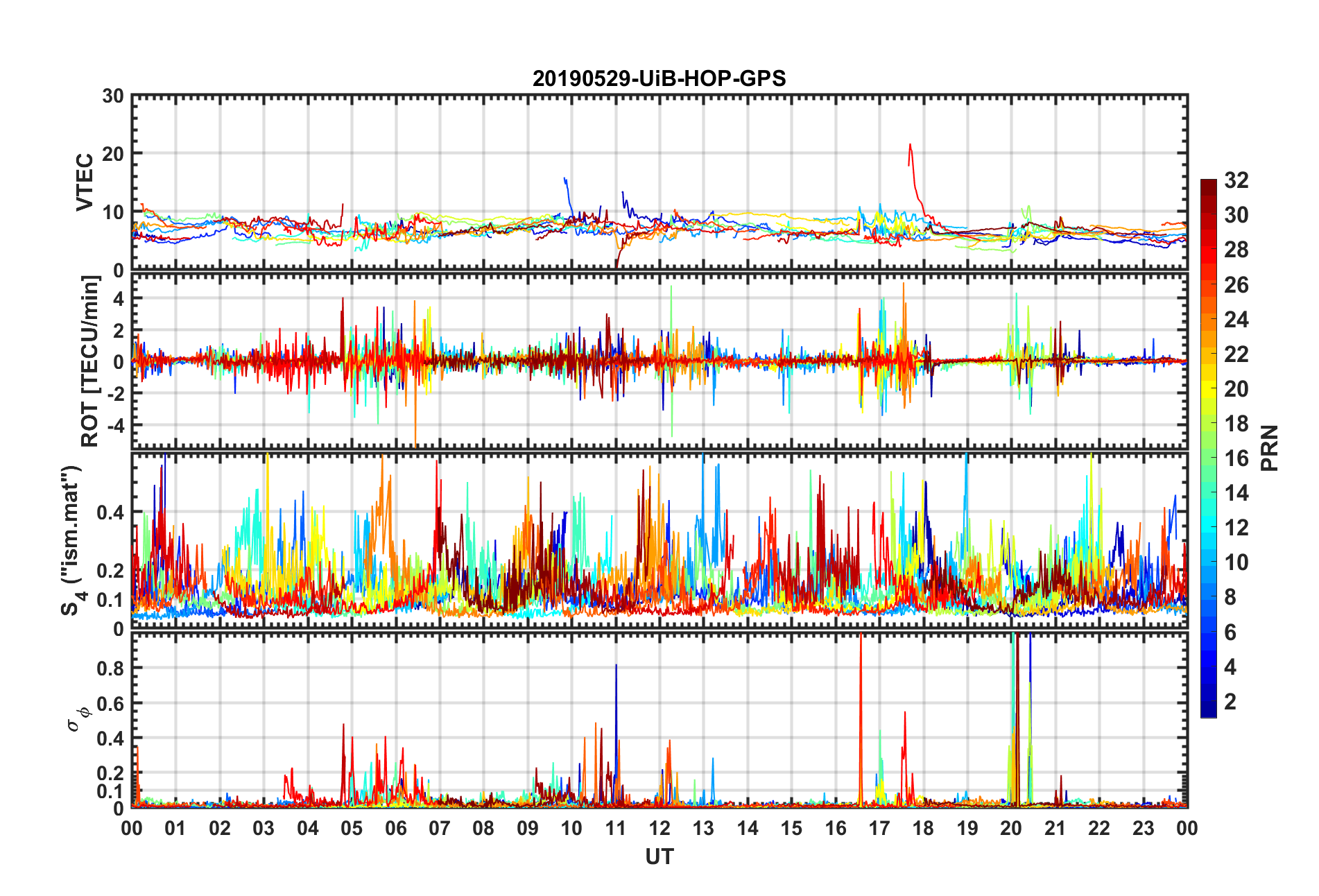Click the 0.4 tick on the S4 axis
Viewport: 1319px width, 896px height.
[x=110, y=513]
